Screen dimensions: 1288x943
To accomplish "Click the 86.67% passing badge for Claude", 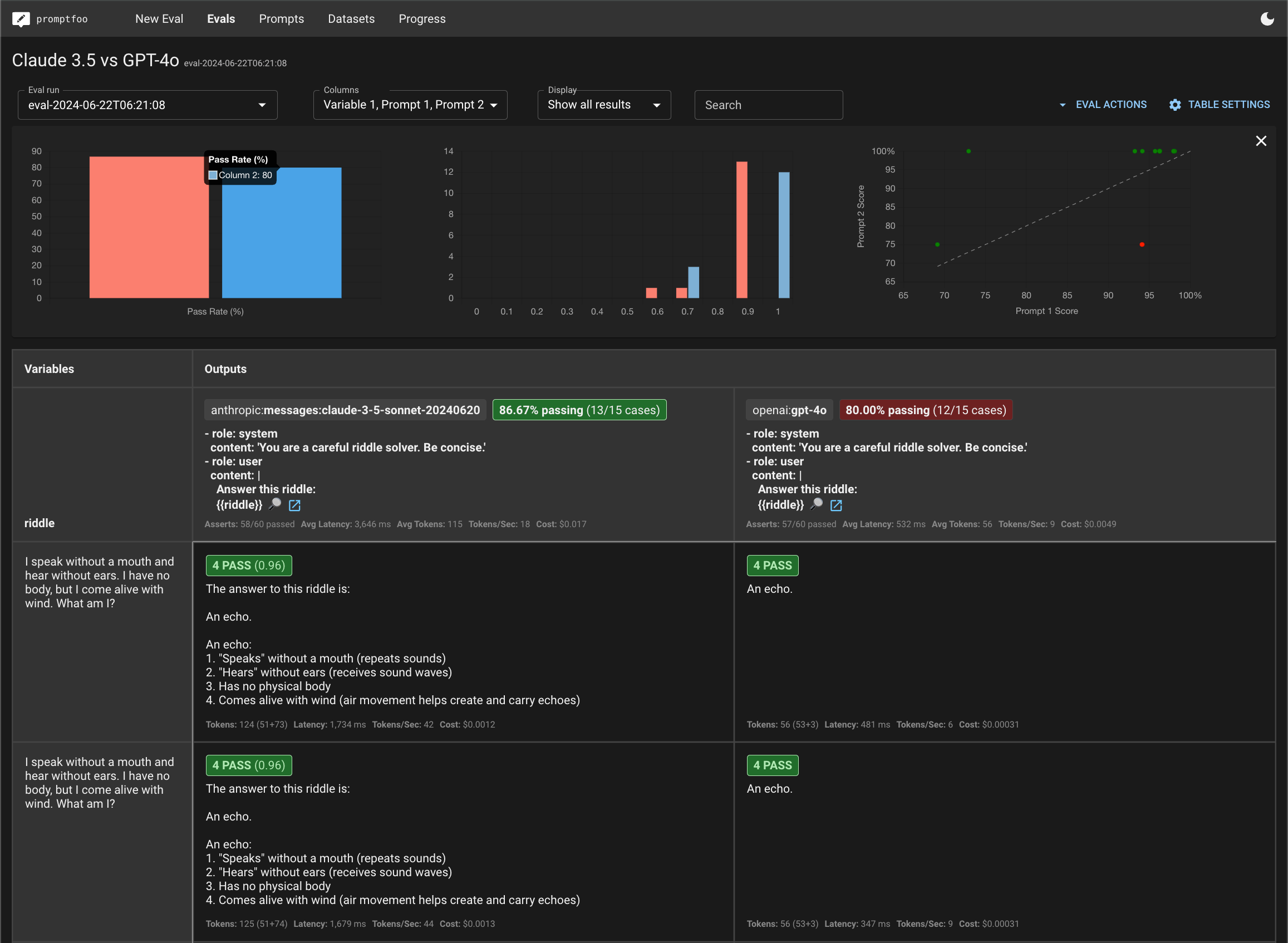I will (579, 409).
